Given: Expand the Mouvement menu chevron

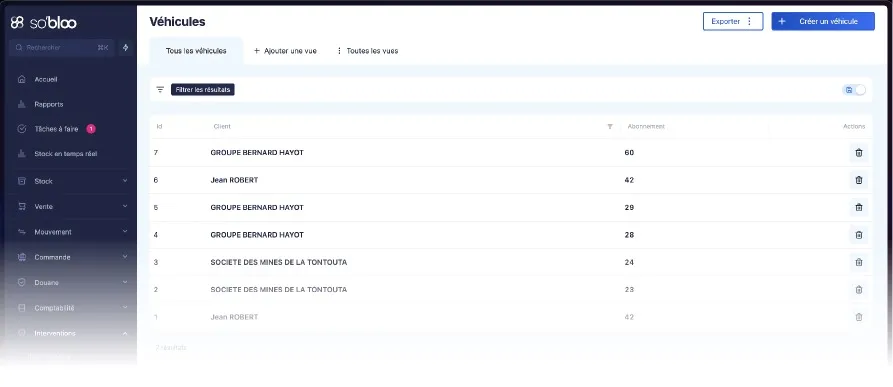Looking at the screenshot, I should coord(125,232).
